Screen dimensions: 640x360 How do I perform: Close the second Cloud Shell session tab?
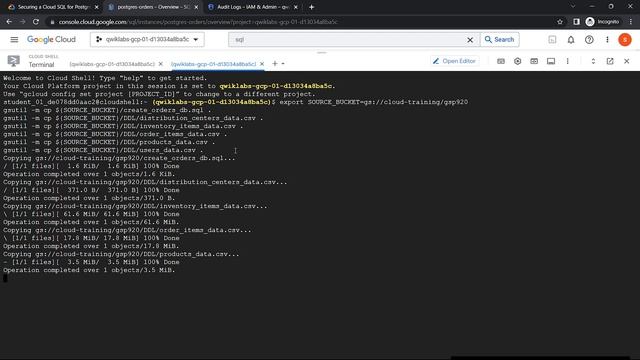tap(262, 64)
